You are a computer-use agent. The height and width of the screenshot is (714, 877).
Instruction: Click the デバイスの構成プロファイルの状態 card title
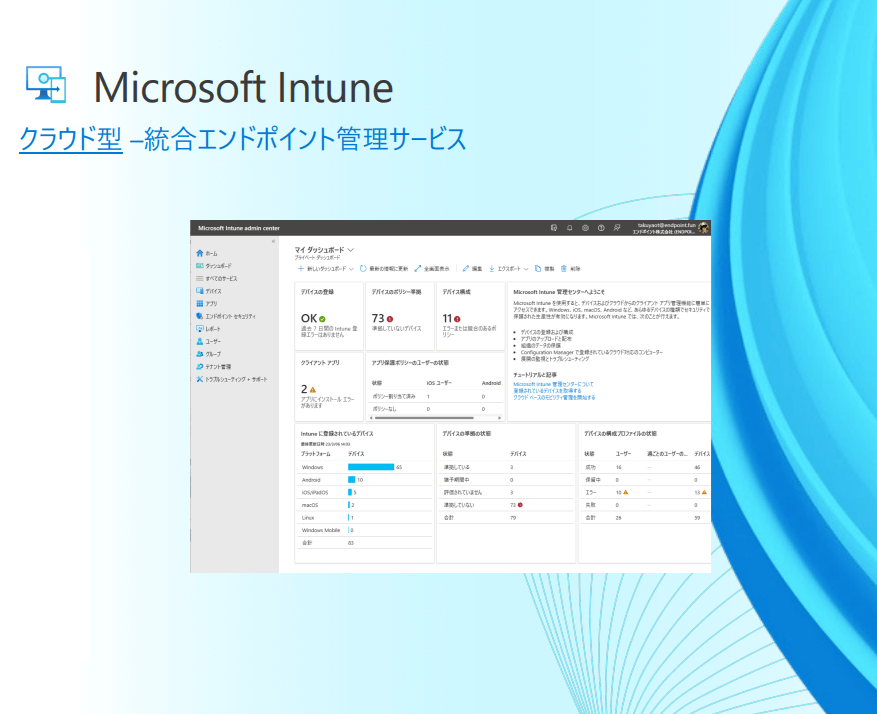coord(620,434)
